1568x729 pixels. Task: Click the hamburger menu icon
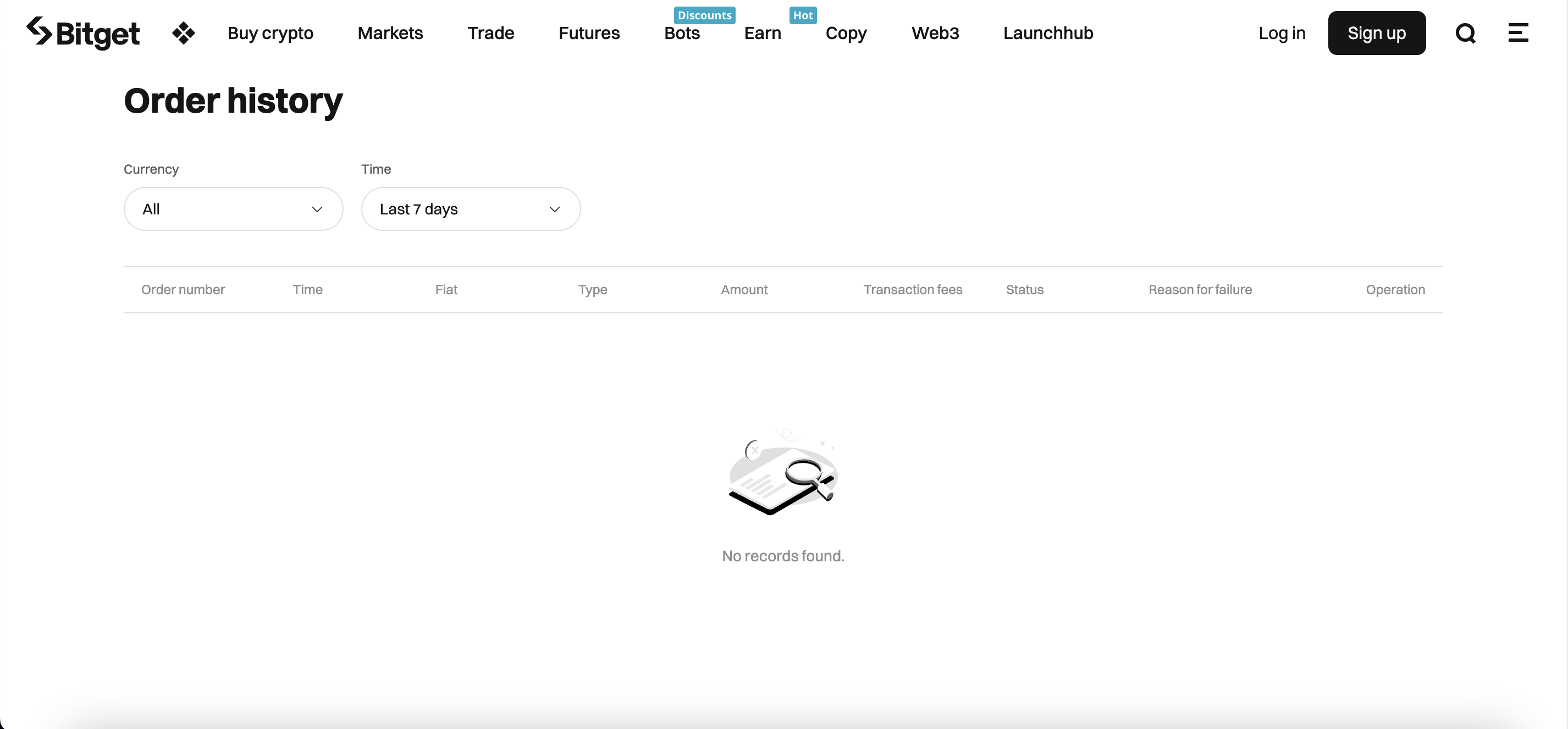[1518, 32]
